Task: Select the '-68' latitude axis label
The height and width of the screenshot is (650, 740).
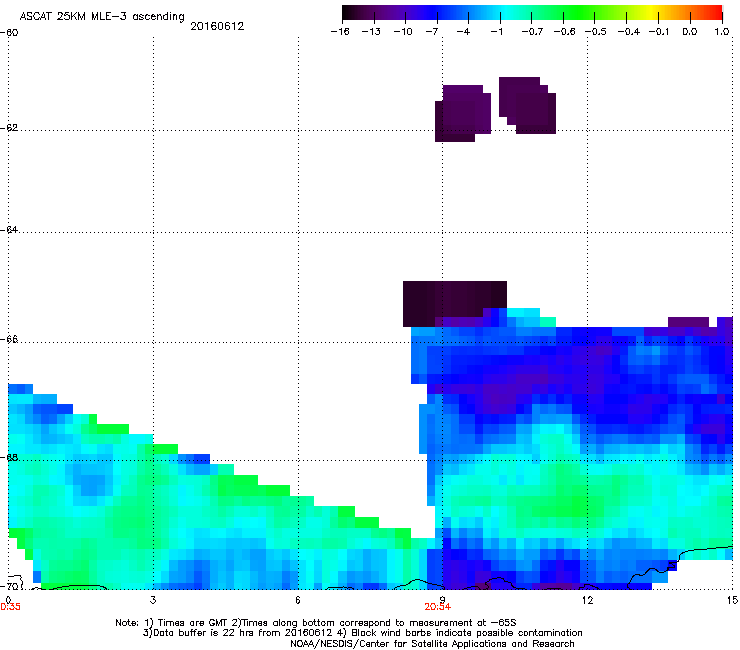Action: coord(9,457)
